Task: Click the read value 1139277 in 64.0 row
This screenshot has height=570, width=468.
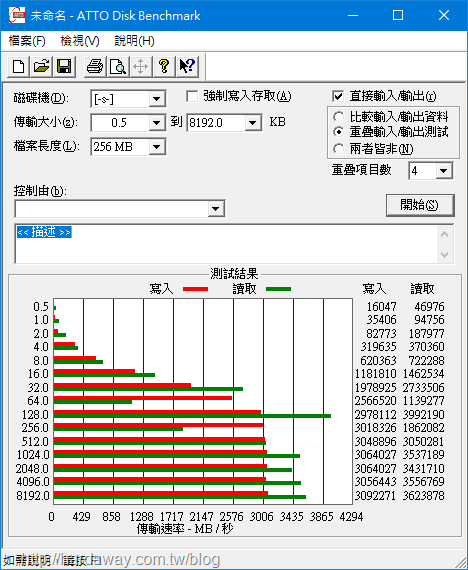Action: pyautogui.click(x=423, y=401)
